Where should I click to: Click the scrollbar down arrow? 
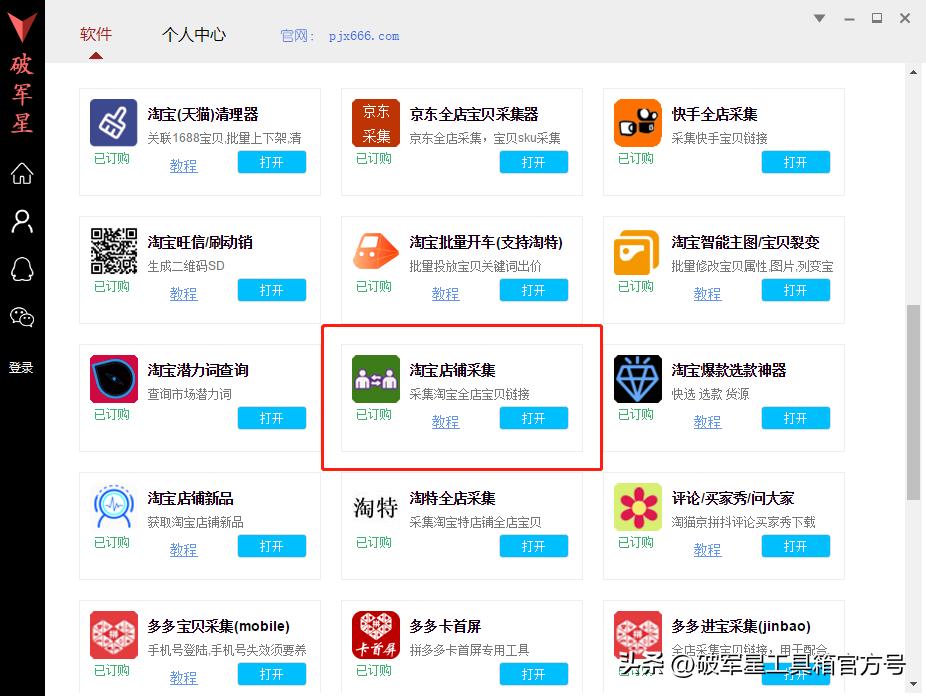click(x=913, y=685)
